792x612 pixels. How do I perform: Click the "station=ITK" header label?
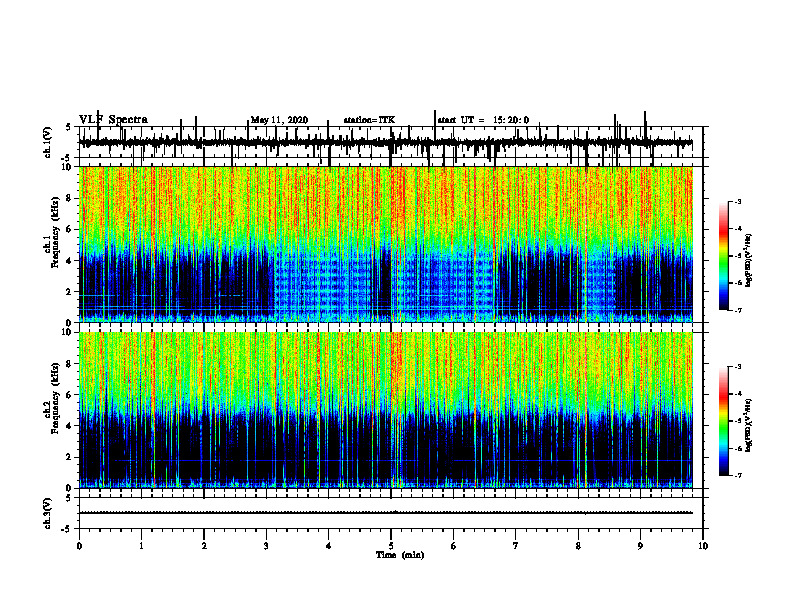click(369, 120)
